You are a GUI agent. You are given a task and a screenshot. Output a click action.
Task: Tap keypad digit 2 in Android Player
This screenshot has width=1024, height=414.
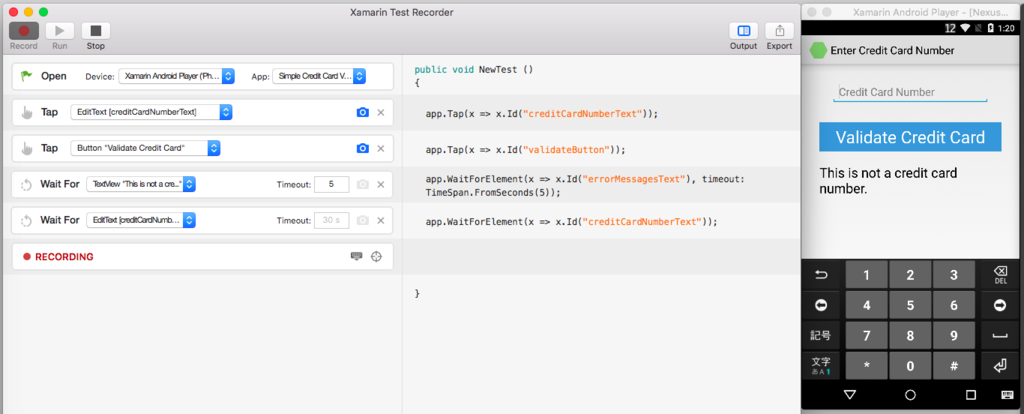coord(910,275)
